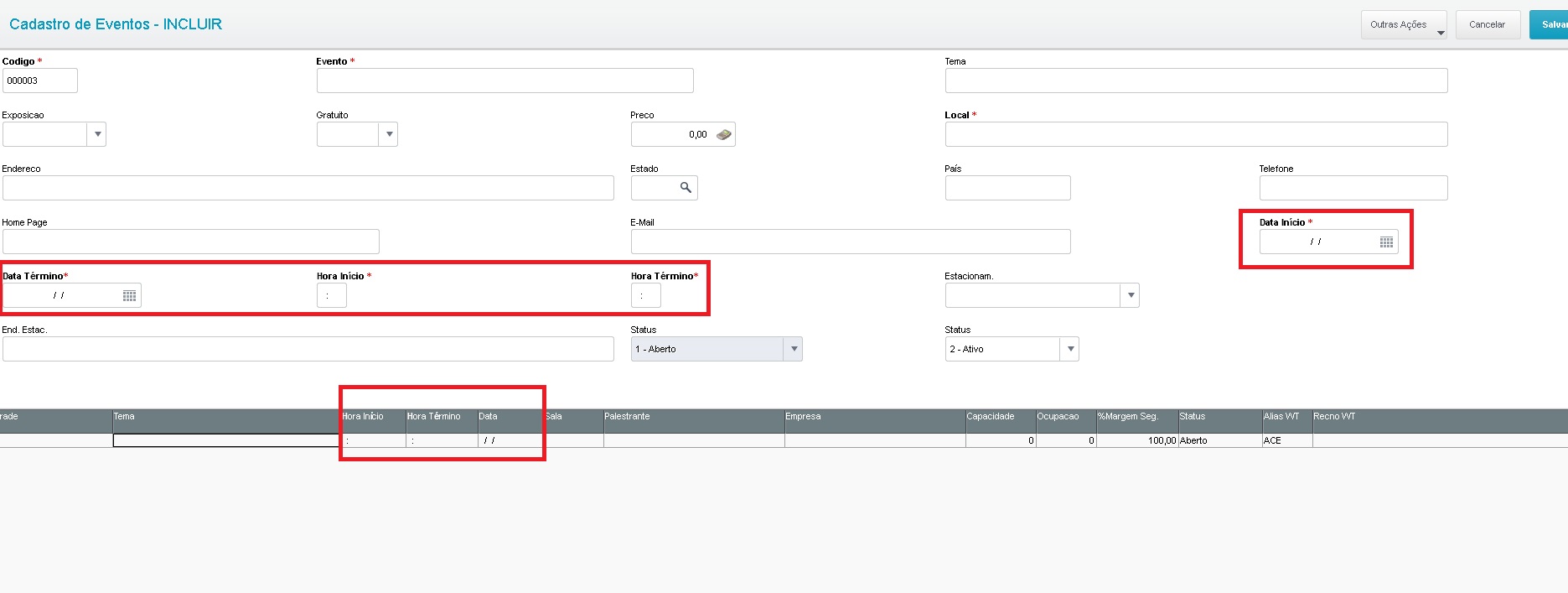Image resolution: width=1568 pixels, height=593 pixels.
Task: Expand the Exposicao dropdown
Action: [x=97, y=134]
